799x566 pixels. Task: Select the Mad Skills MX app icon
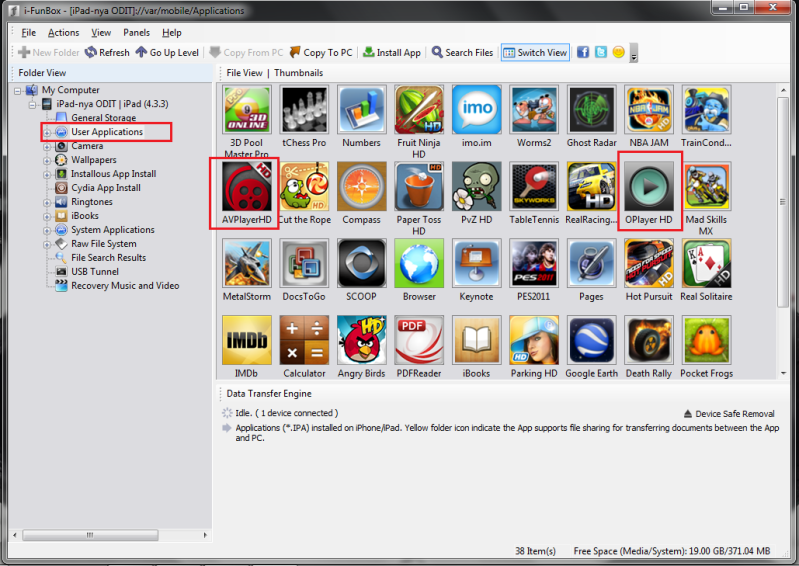tap(706, 186)
